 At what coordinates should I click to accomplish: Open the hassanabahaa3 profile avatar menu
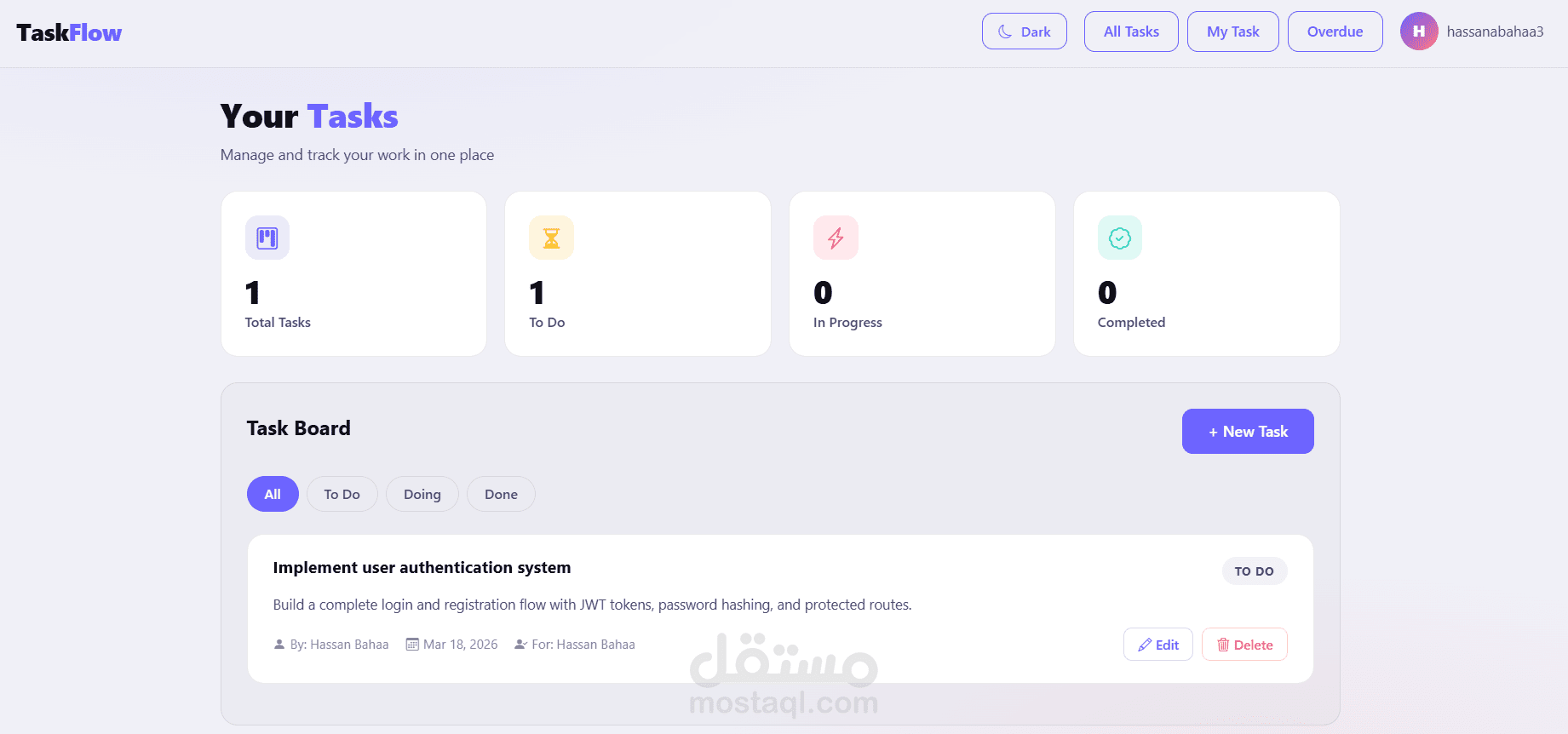tap(1418, 31)
